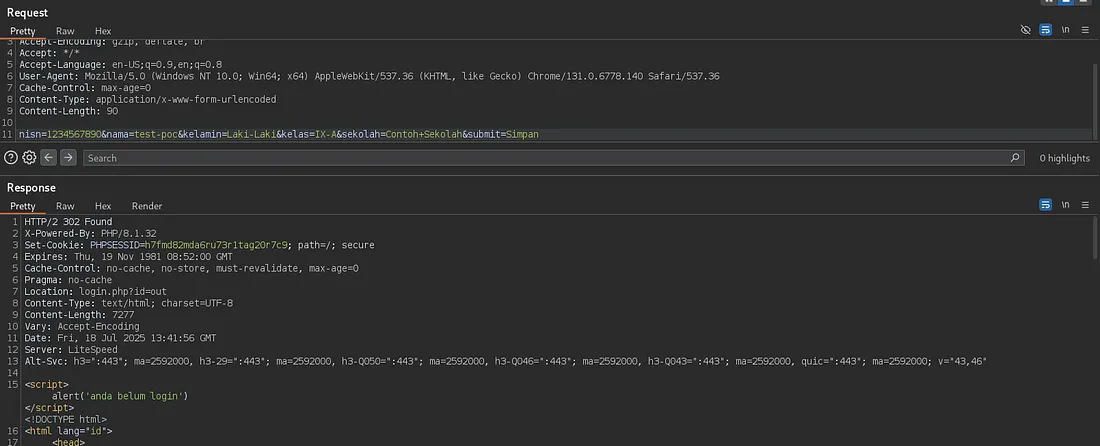Click the magnifier icon in the search box

pos(1014,158)
